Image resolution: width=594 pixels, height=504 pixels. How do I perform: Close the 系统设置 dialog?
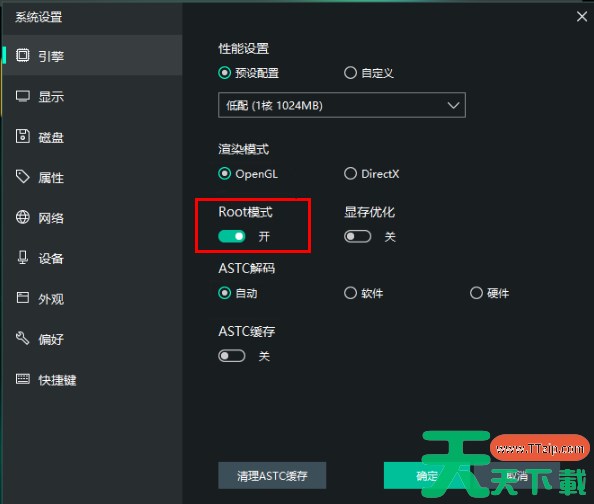581,16
